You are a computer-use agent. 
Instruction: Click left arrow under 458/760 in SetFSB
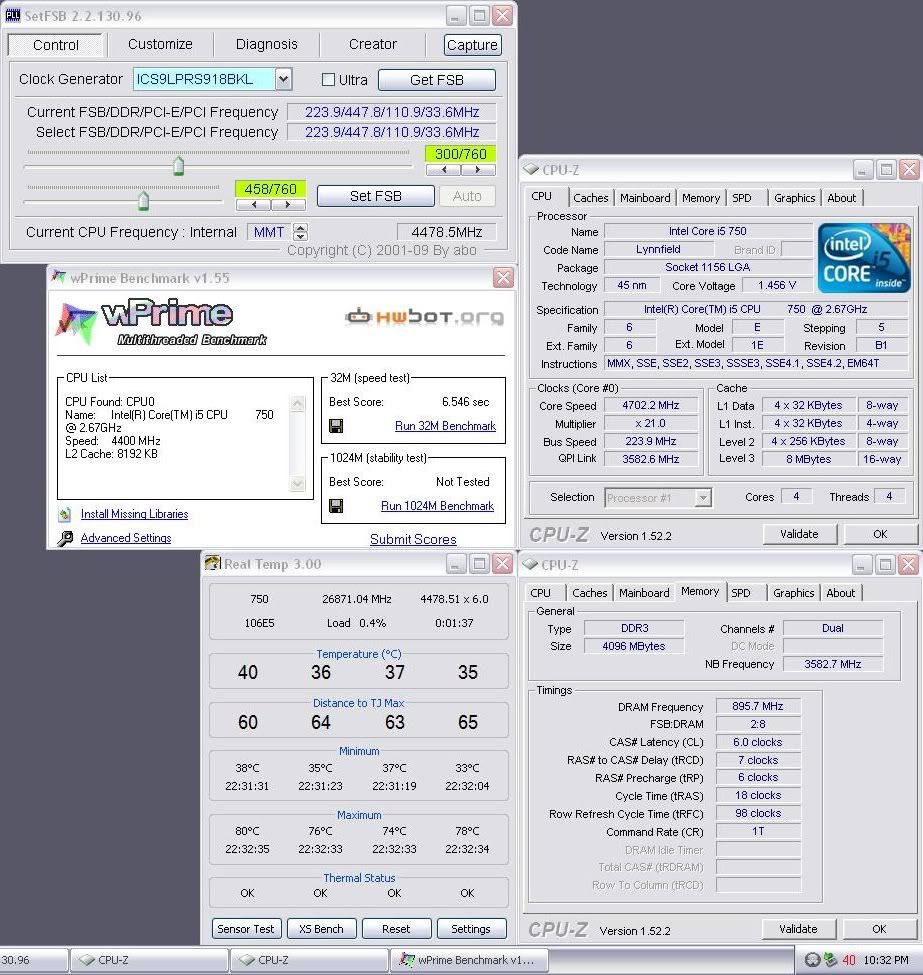tap(254, 205)
